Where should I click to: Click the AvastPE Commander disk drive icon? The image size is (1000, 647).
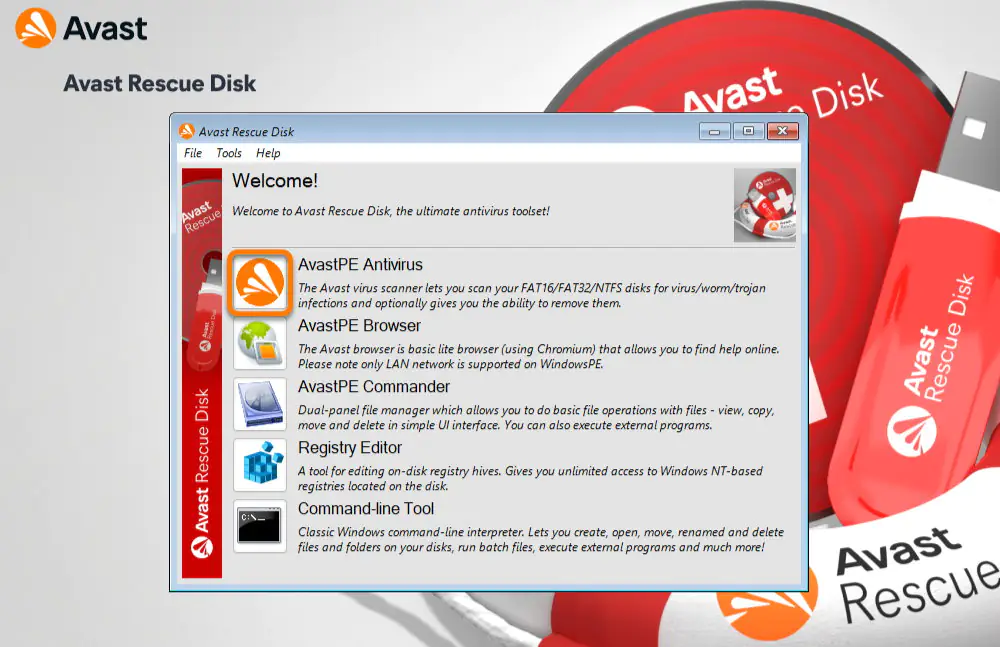(260, 403)
